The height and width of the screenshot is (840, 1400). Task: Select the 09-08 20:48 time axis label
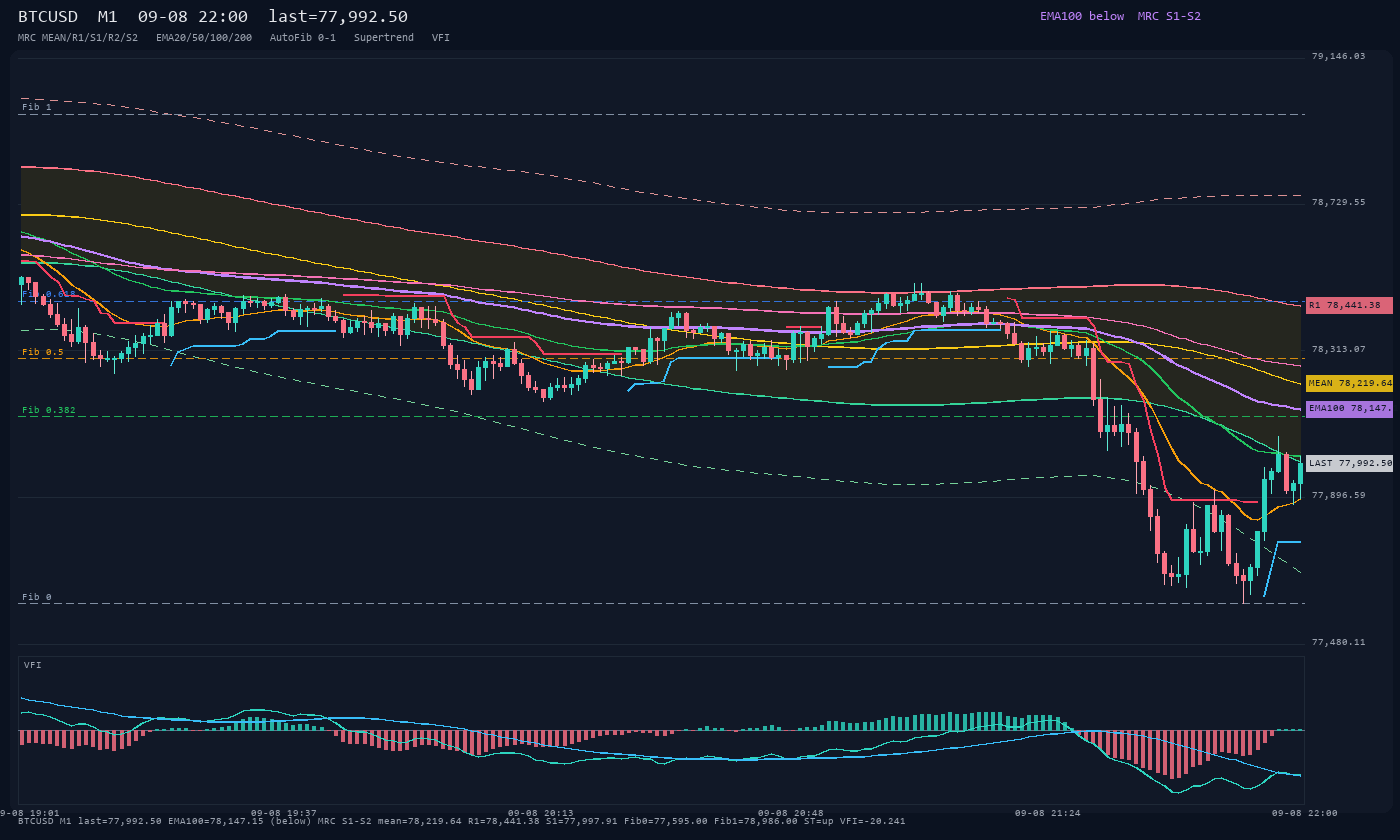click(x=791, y=813)
